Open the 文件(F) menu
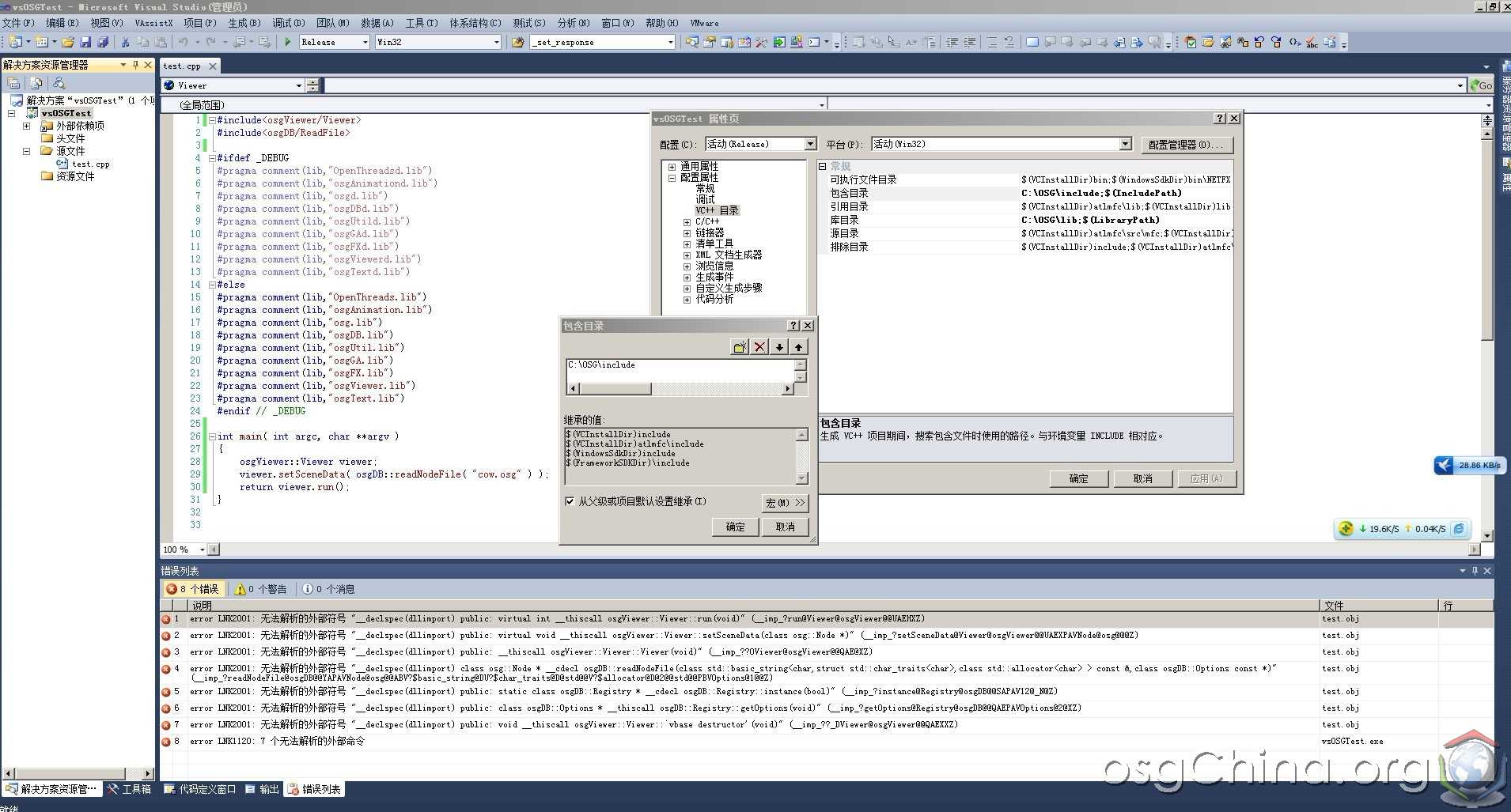This screenshot has width=1511, height=812. pyautogui.click(x=18, y=23)
